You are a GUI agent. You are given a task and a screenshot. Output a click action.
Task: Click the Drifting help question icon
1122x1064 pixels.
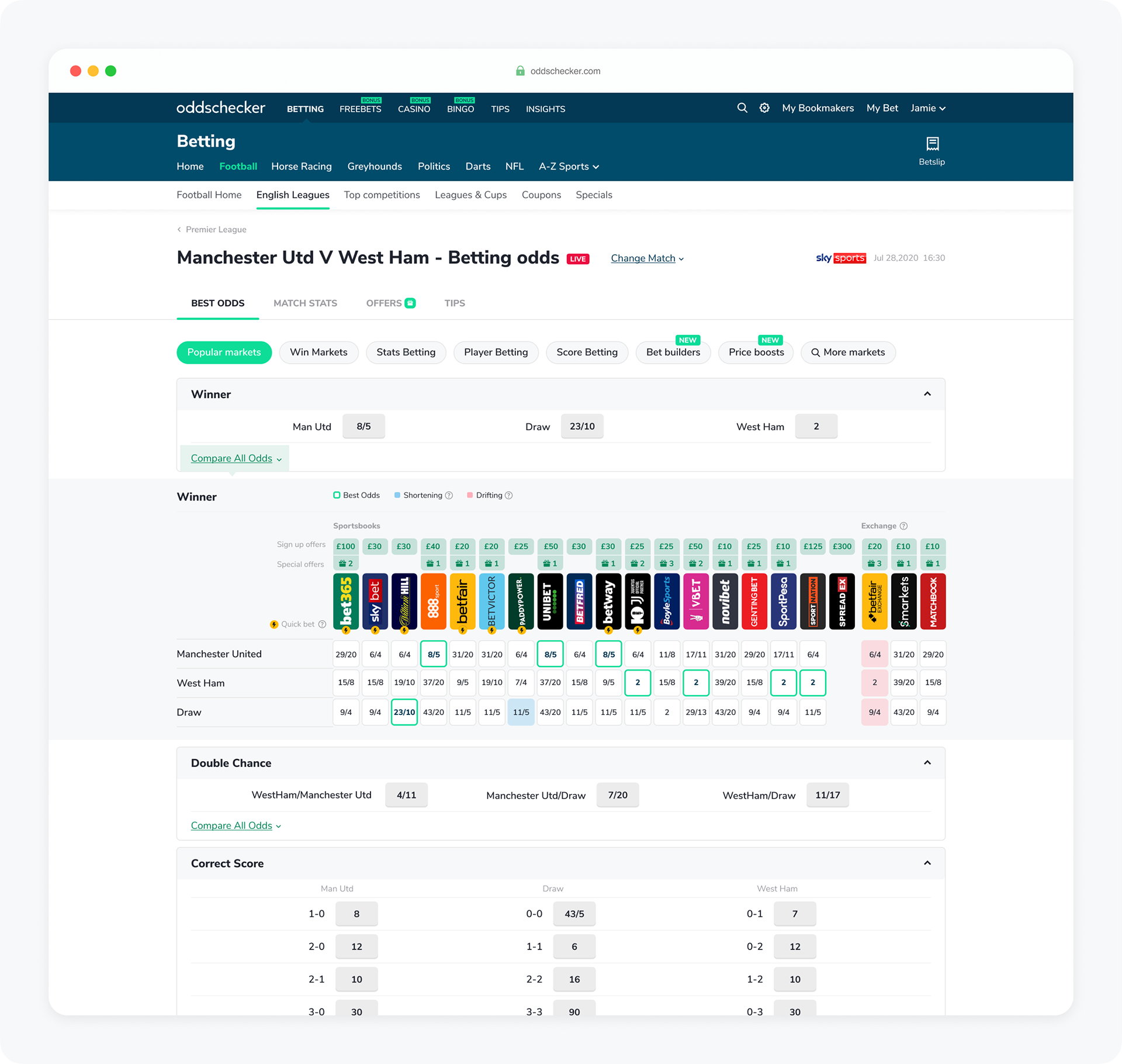pyautogui.click(x=509, y=495)
